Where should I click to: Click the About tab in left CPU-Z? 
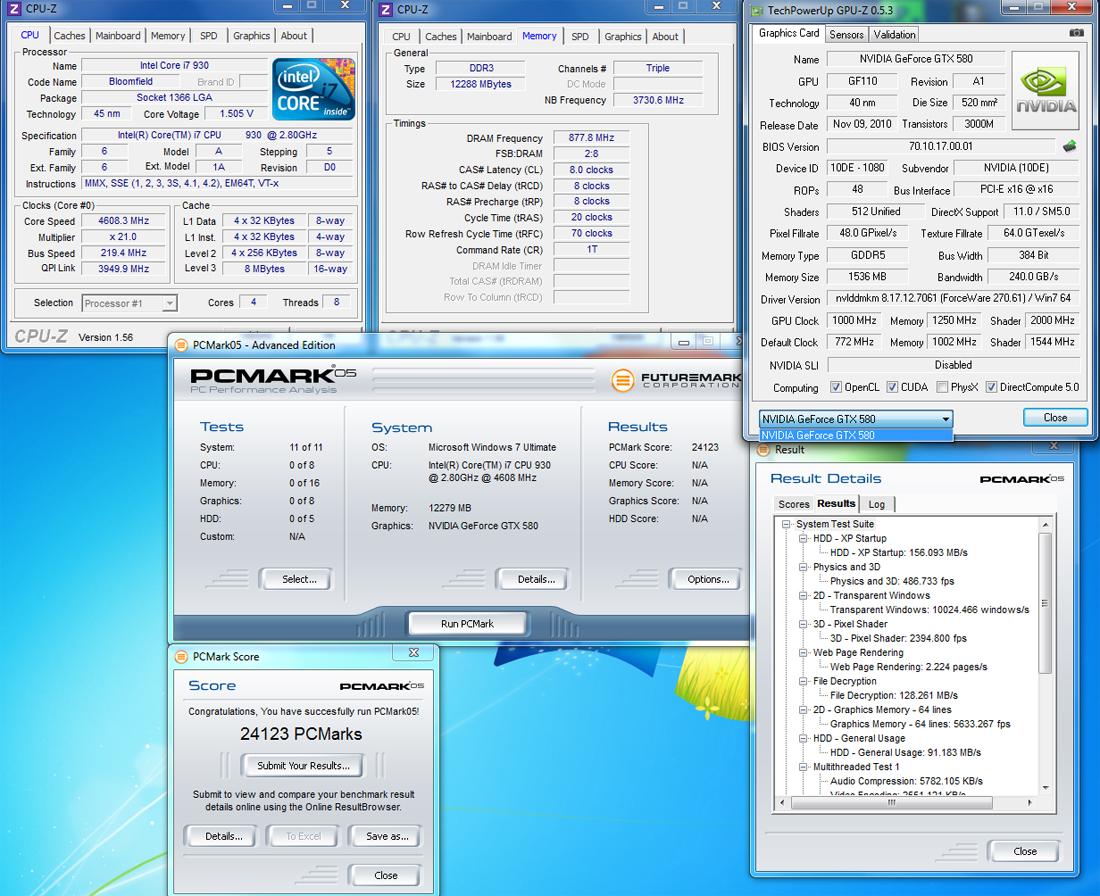[293, 36]
